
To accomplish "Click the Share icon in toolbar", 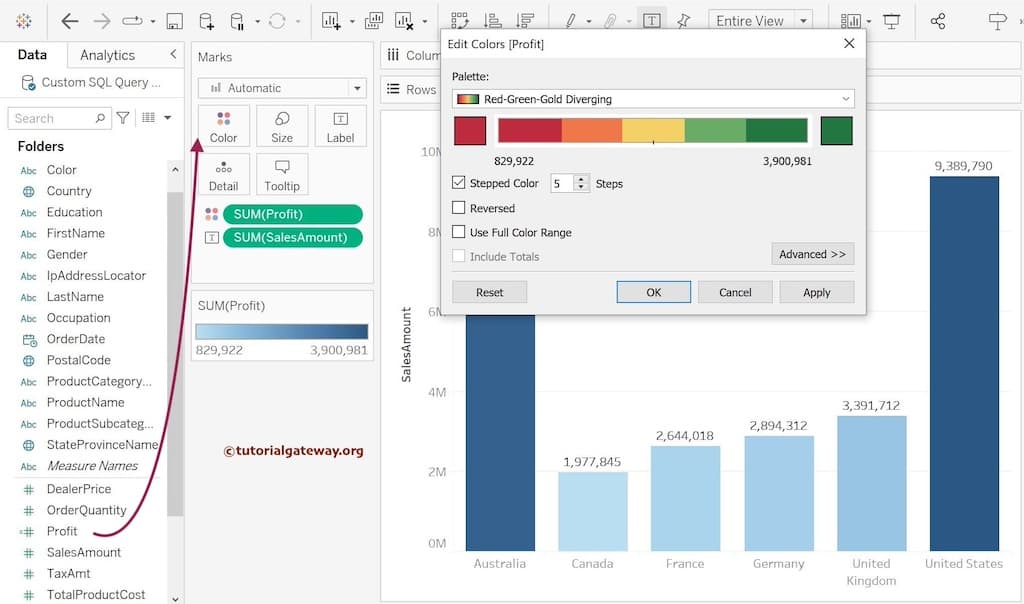I will (937, 21).
